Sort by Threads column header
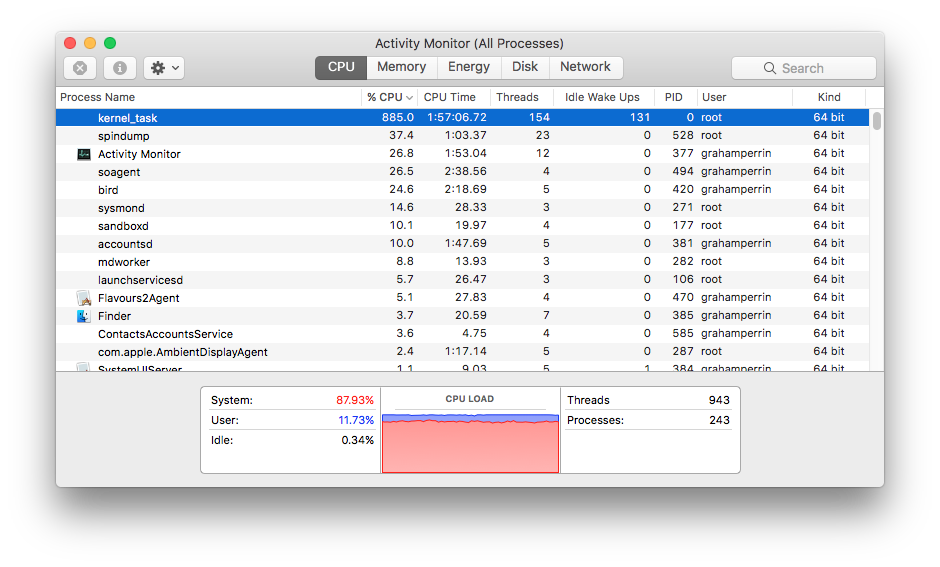Screen dimensions: 940x567 520,97
